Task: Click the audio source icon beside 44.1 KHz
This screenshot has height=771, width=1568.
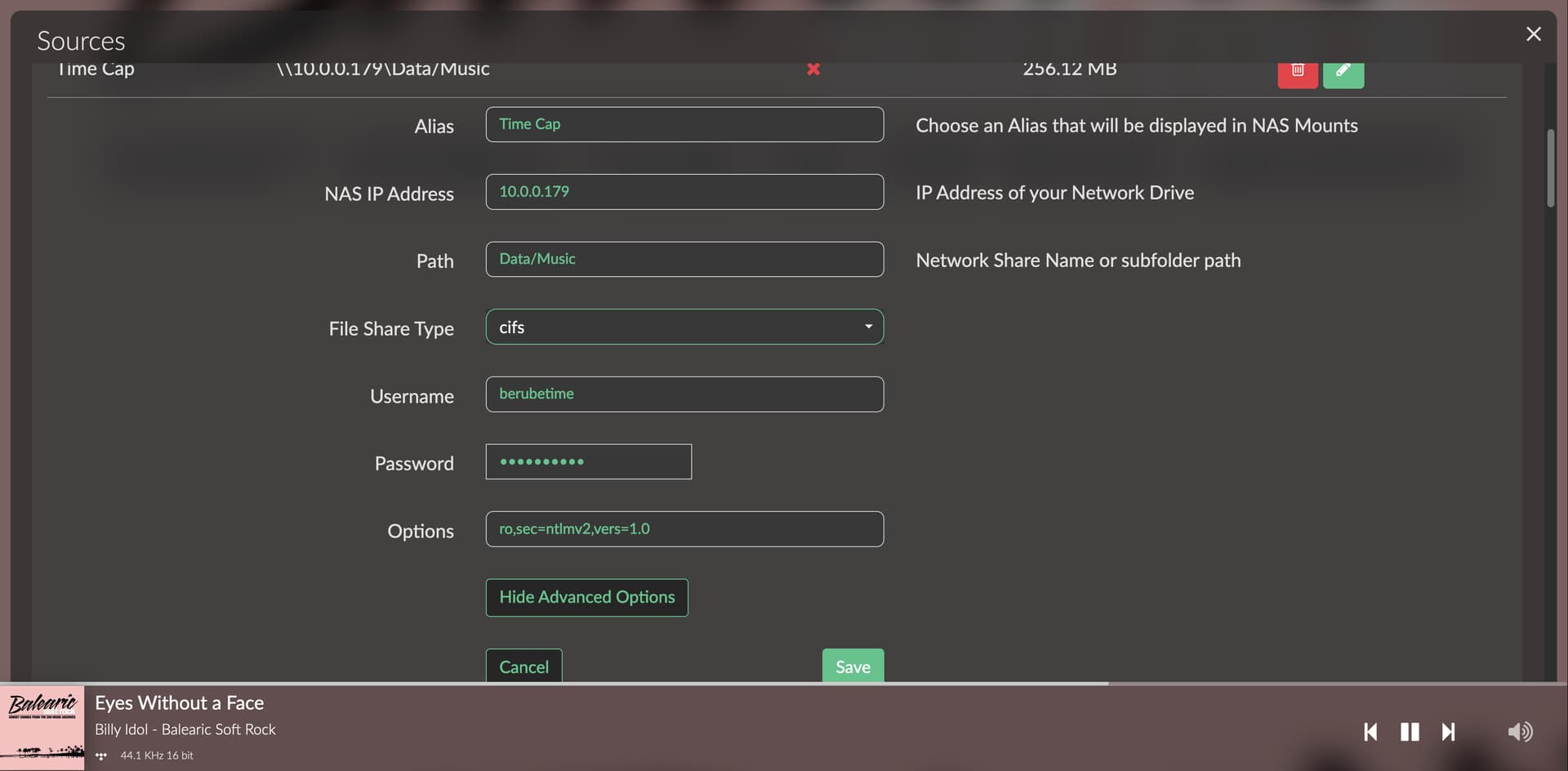Action: click(x=101, y=755)
